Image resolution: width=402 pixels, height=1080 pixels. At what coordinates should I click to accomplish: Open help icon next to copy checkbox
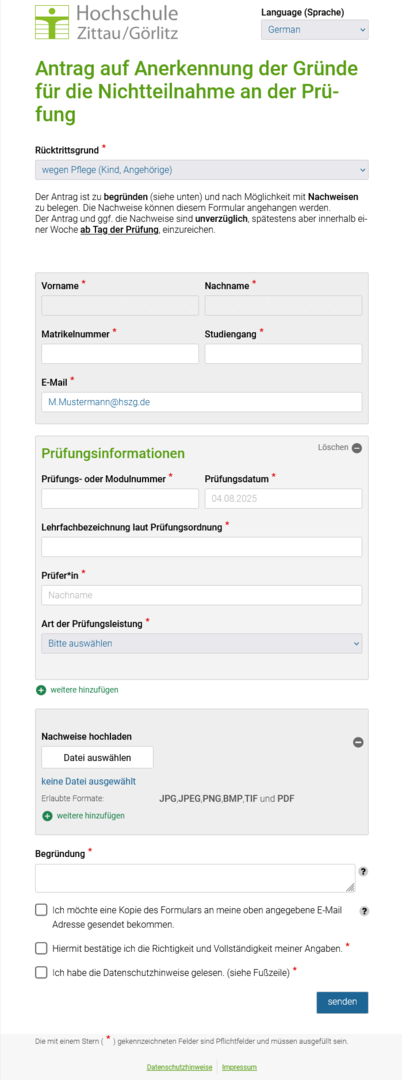coord(364,911)
